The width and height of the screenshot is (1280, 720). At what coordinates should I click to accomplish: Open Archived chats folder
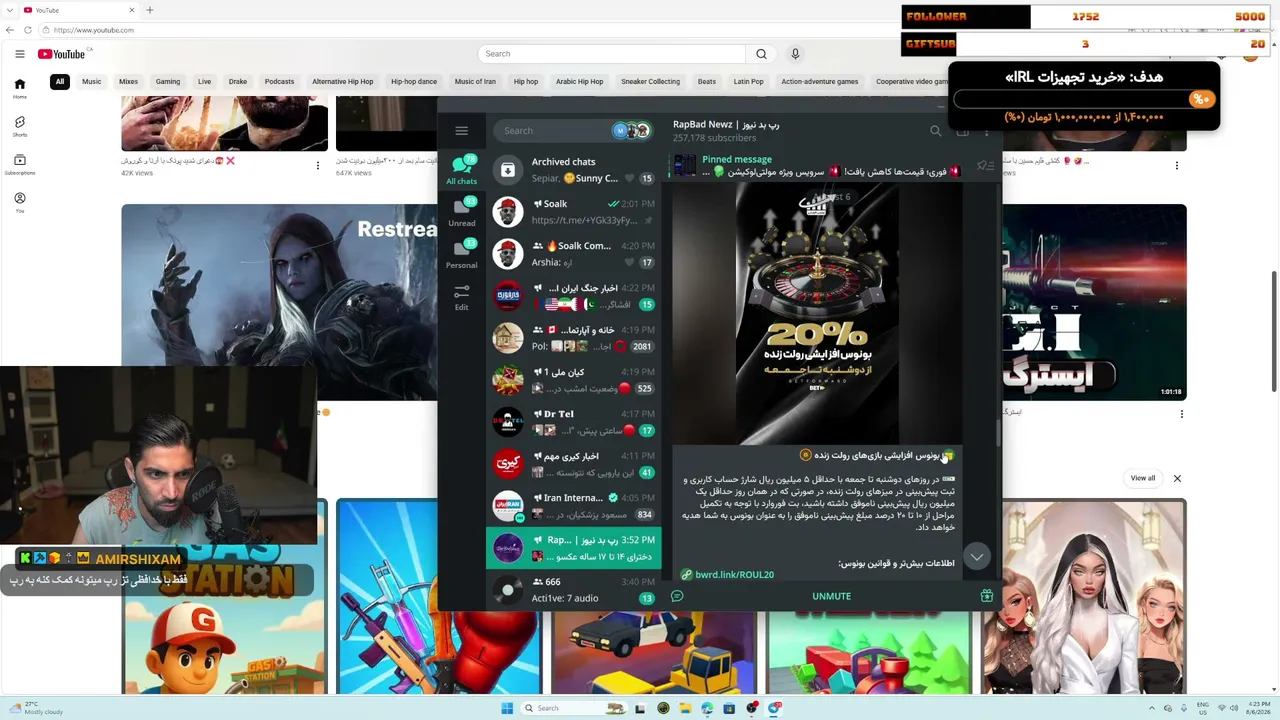coord(573,170)
